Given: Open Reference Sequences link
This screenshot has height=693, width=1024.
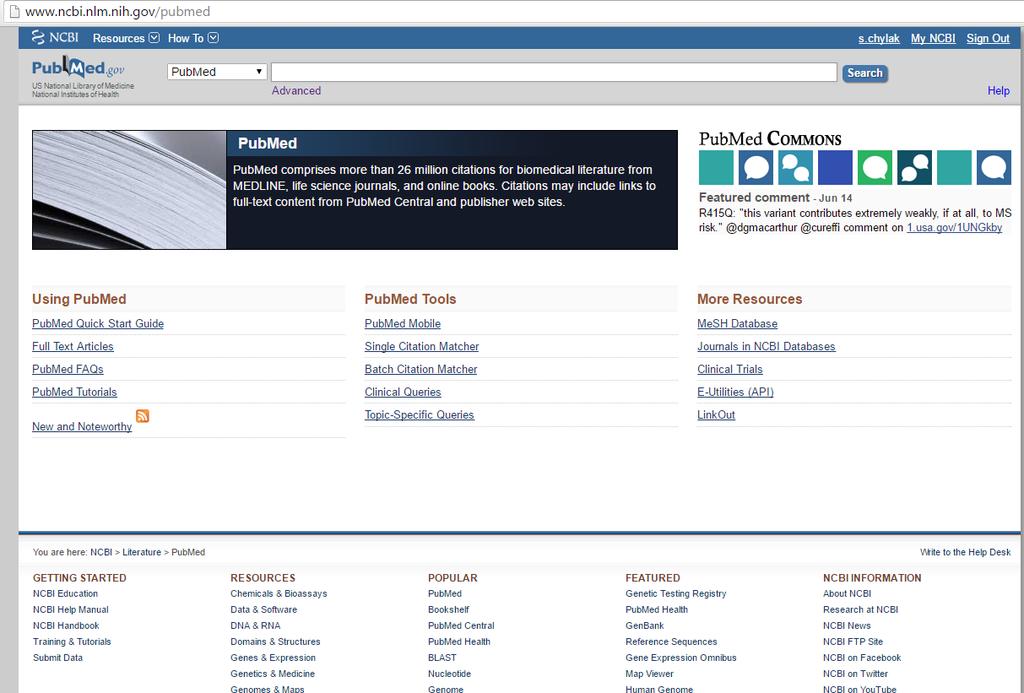Looking at the screenshot, I should coord(671,641).
